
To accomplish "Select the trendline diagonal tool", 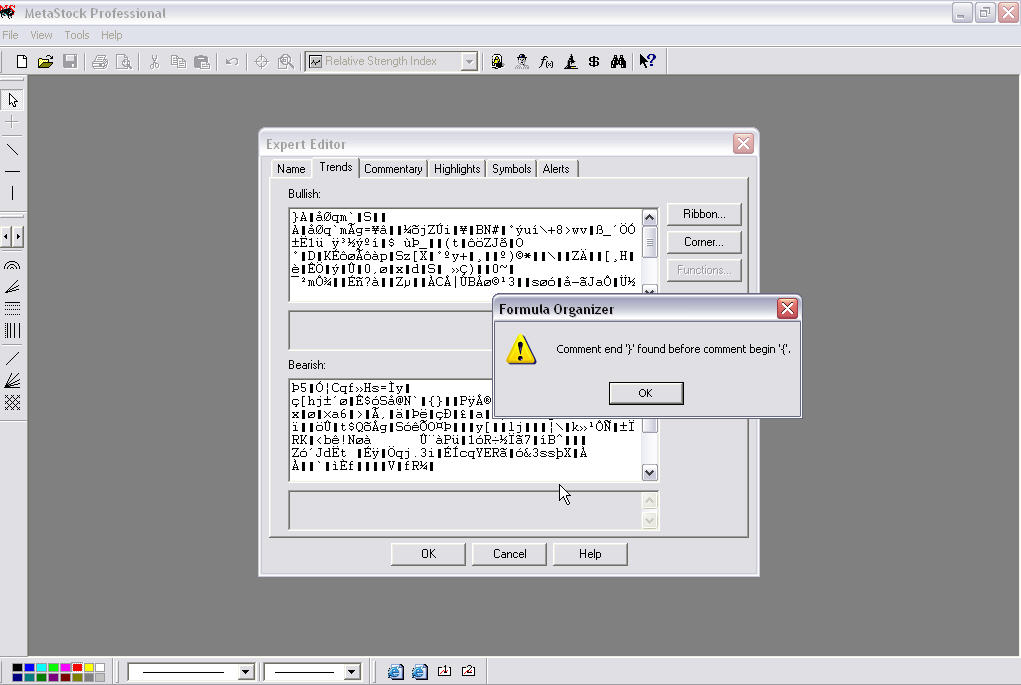I will coord(12,150).
